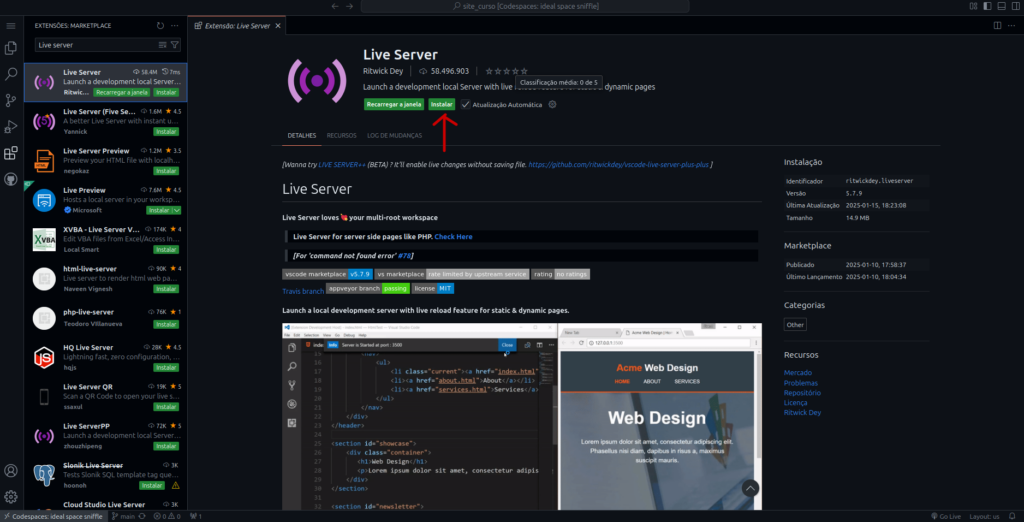
Task: Split the editor to the right
Action: [997, 25]
